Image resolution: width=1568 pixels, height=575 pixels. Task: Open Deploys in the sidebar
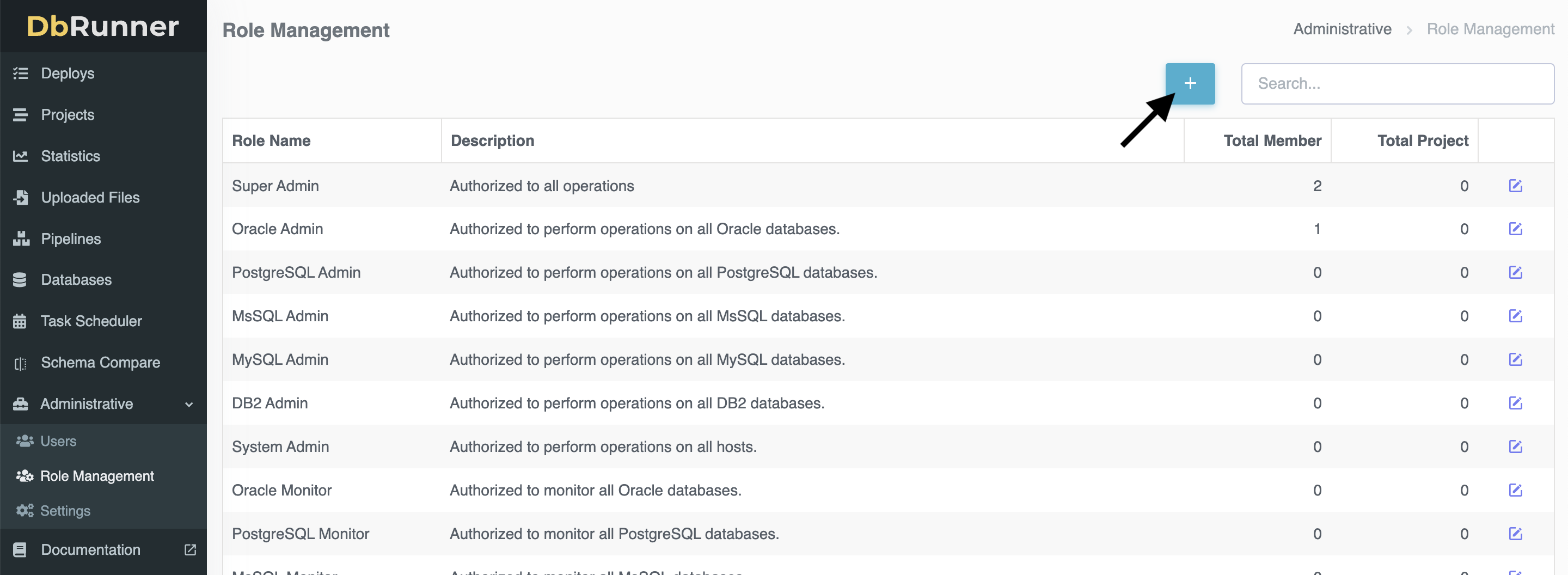68,74
